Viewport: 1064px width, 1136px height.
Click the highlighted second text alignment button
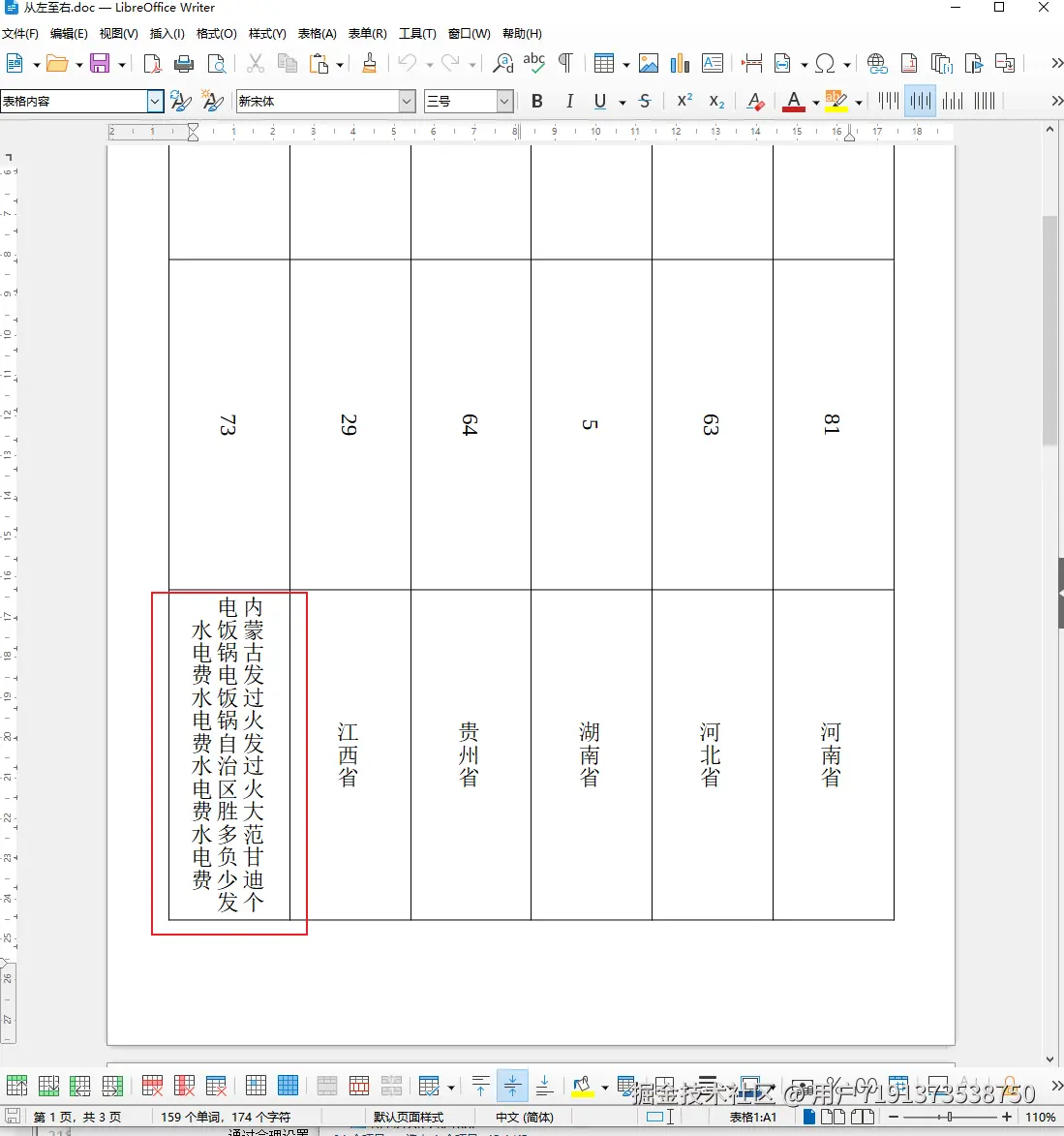point(920,101)
